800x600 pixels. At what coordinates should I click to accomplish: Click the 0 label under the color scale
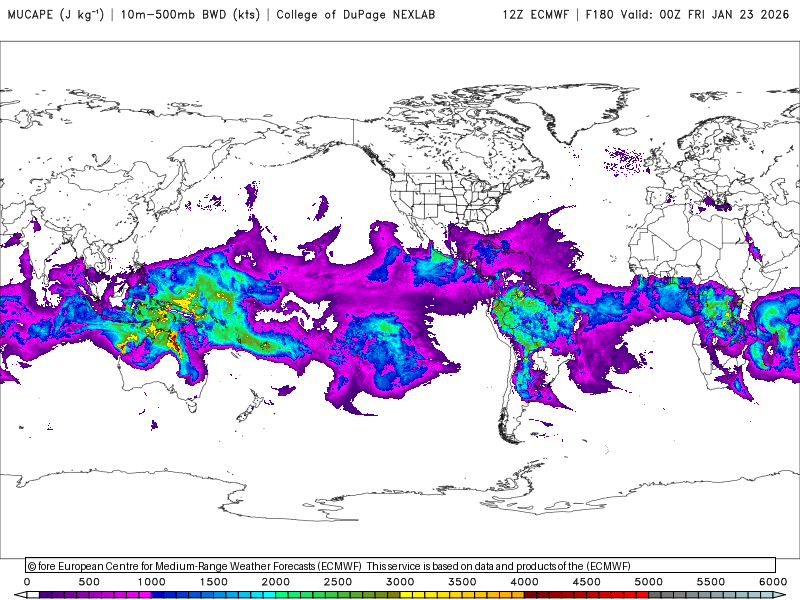(27, 582)
